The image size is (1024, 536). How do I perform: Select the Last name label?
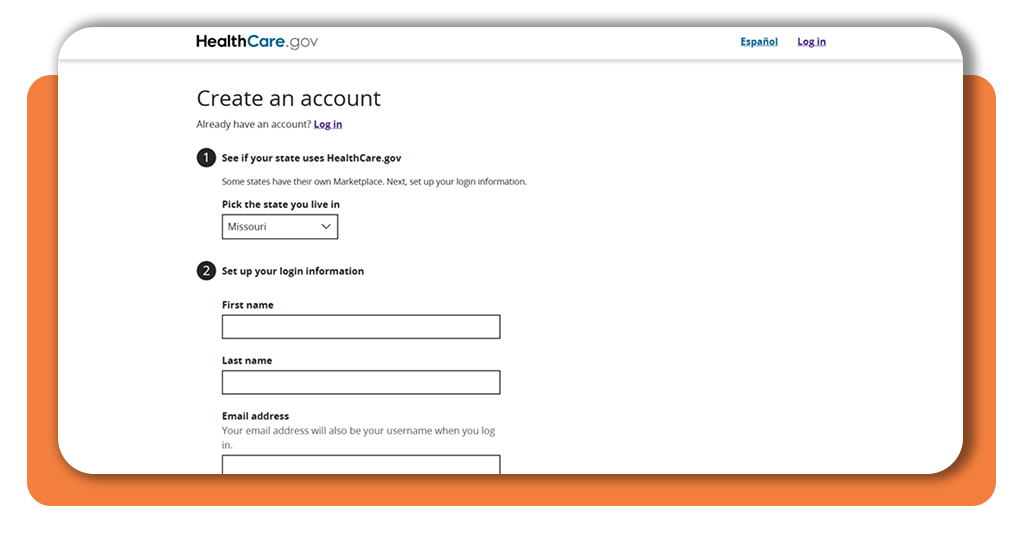click(247, 360)
